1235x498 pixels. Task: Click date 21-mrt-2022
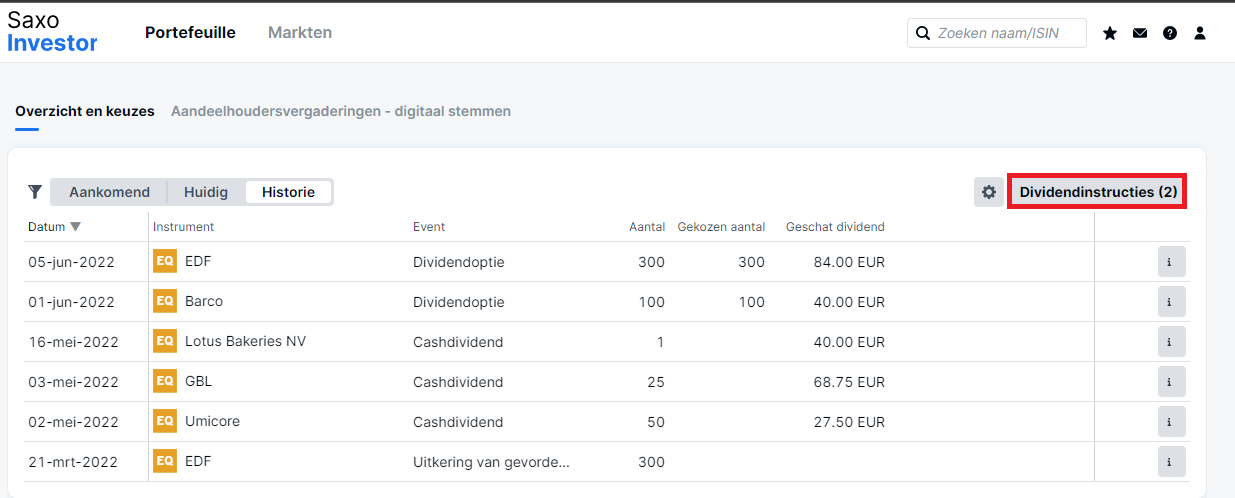(73, 462)
